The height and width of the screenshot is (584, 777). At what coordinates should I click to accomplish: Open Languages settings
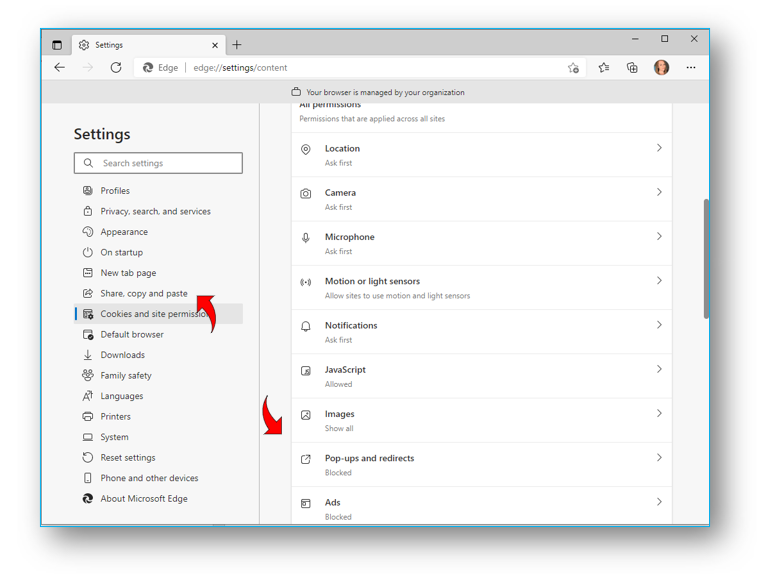158,396
